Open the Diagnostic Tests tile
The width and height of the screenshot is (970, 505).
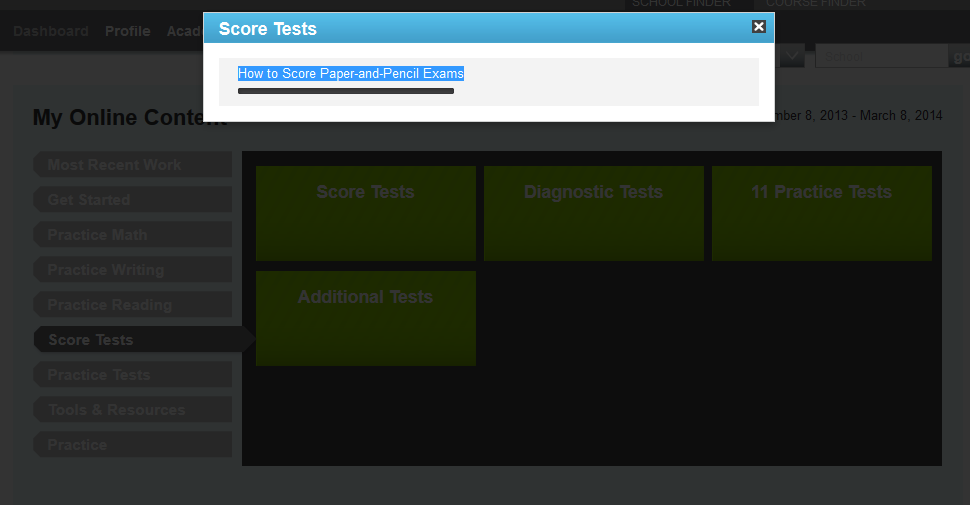pos(593,213)
